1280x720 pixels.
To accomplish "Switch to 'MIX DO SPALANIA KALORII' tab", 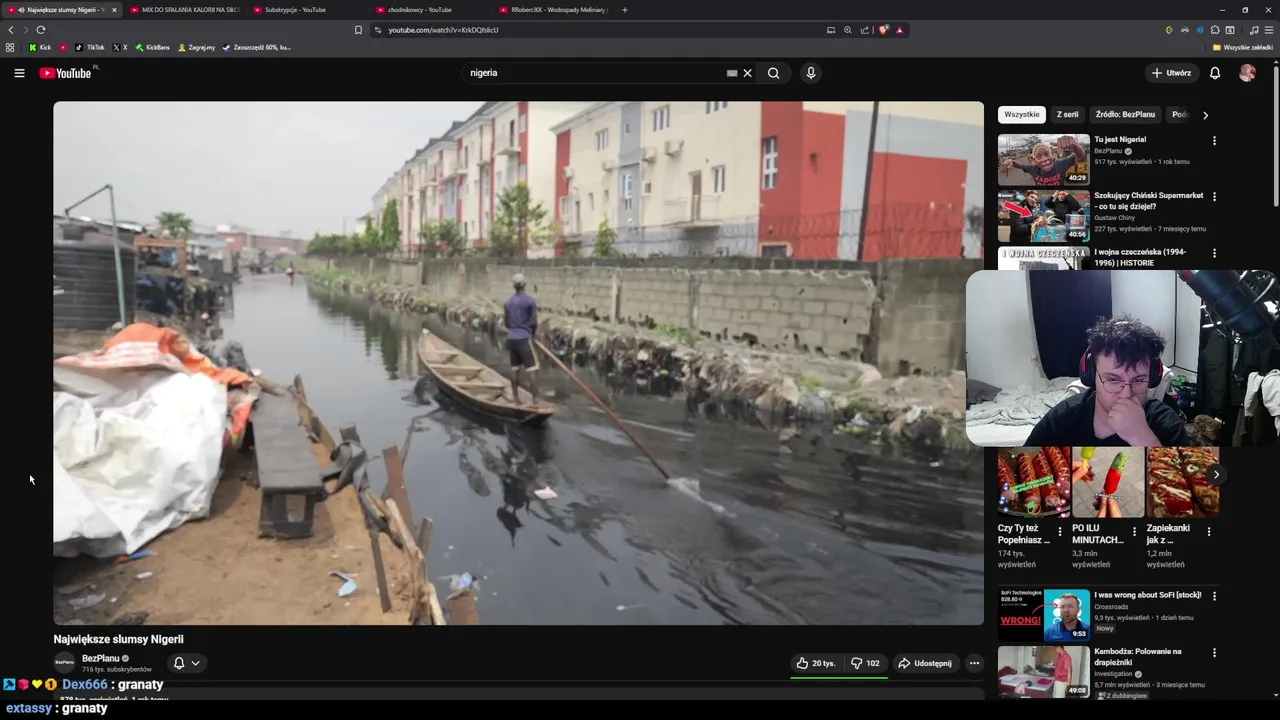I will (185, 10).
